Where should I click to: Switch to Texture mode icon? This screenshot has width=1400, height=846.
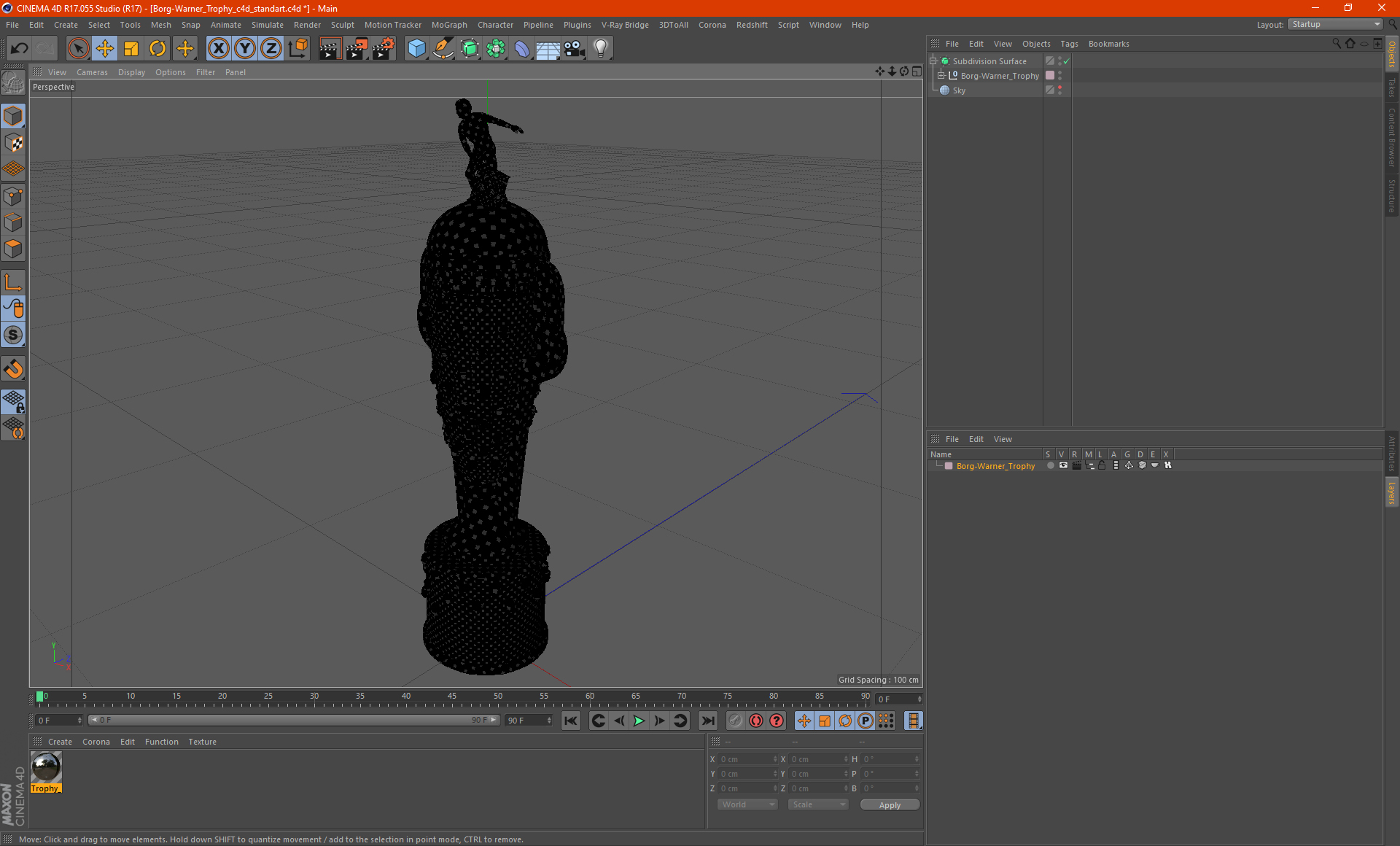pos(13,143)
